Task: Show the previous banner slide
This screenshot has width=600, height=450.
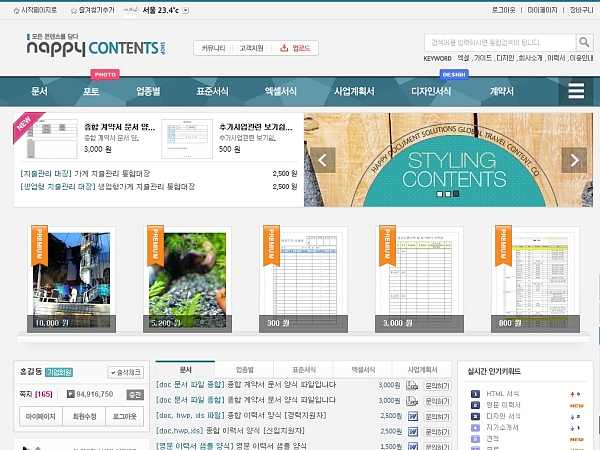Action: (x=322, y=160)
